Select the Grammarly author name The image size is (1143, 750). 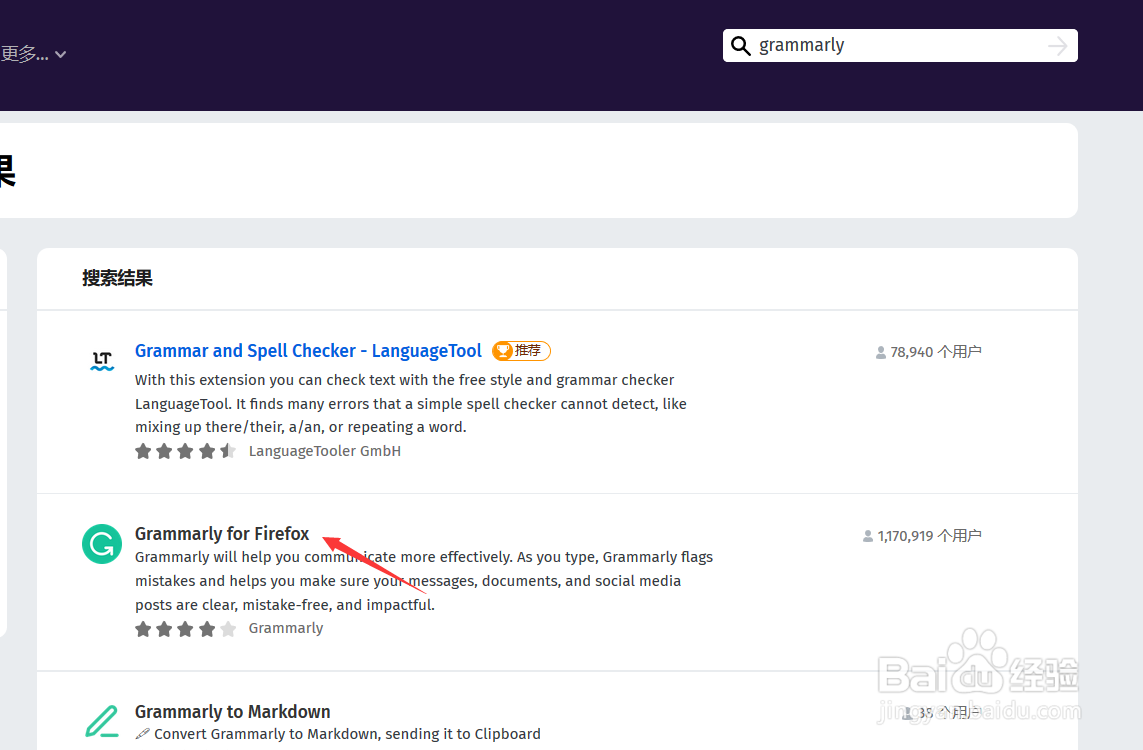pos(286,628)
